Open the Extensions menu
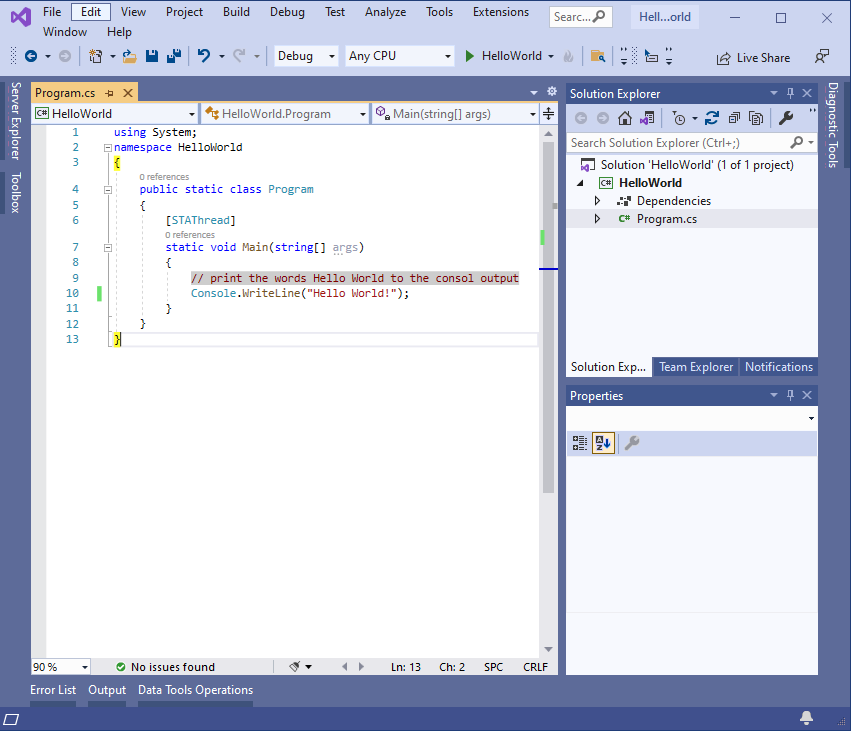The width and height of the screenshot is (851, 731). [500, 12]
